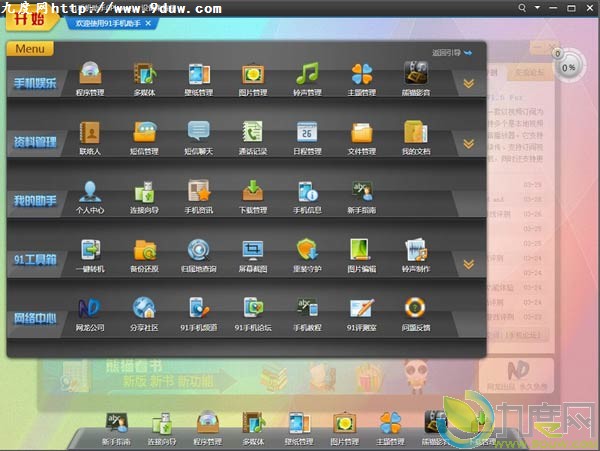Launch 屏幕截图 tool

[253, 256]
